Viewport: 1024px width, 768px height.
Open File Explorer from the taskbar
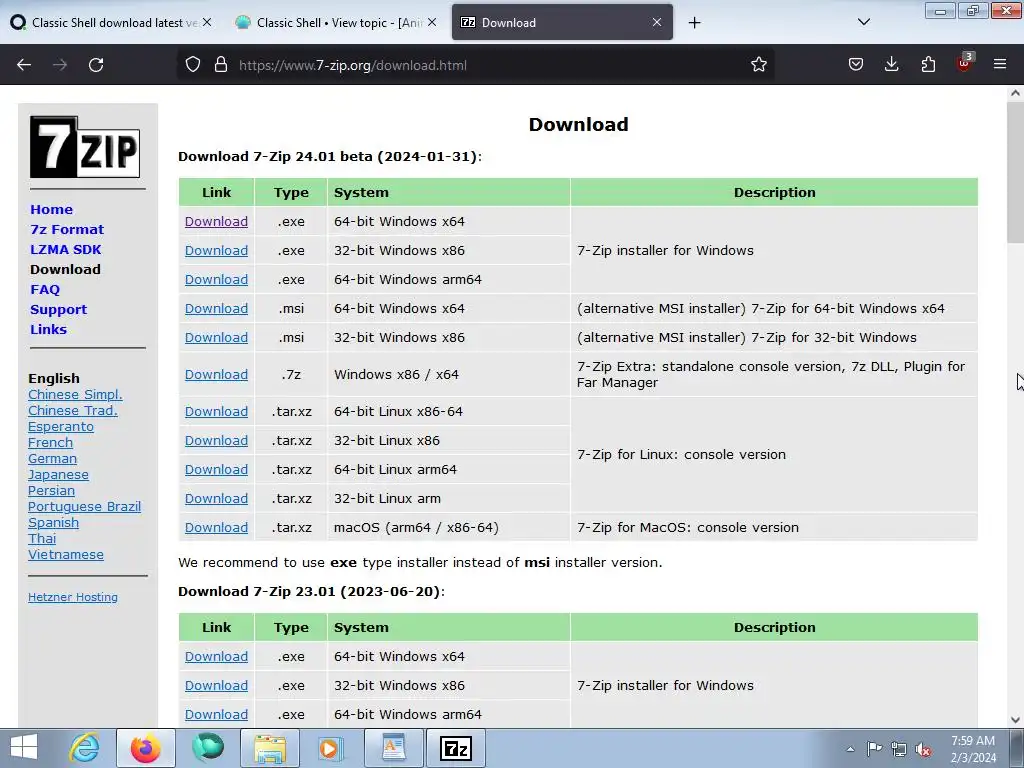pos(270,748)
